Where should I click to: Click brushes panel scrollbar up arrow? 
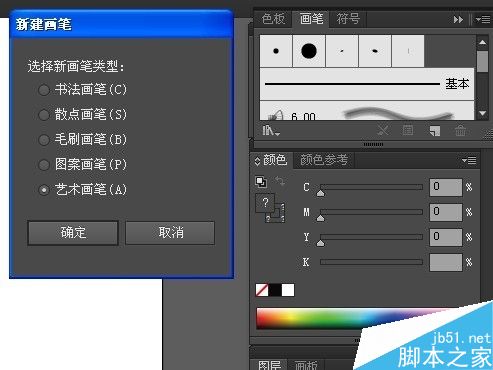[x=482, y=42]
